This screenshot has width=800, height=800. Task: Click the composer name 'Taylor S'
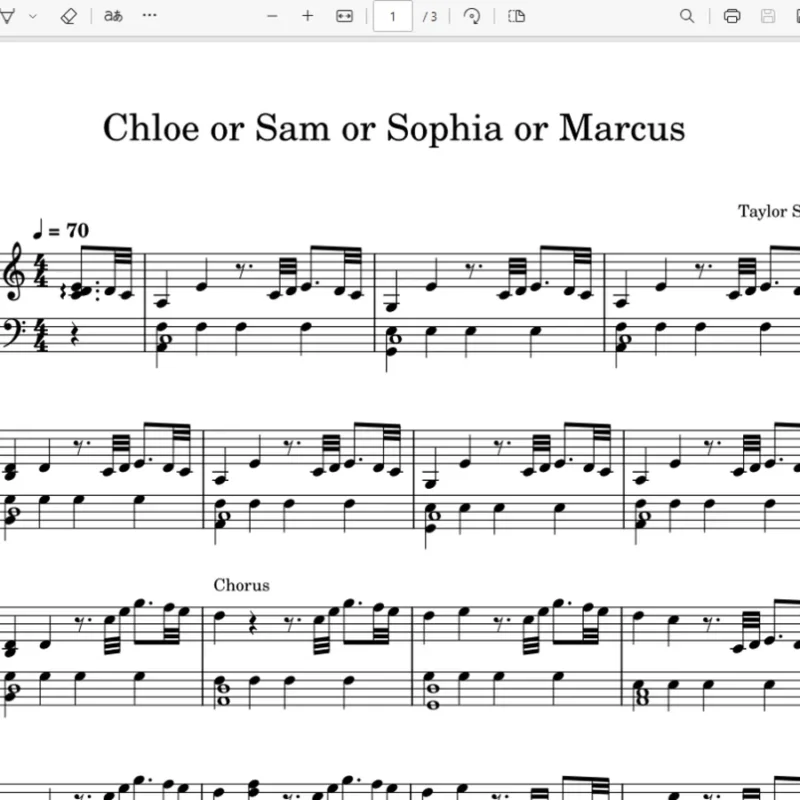coord(769,211)
